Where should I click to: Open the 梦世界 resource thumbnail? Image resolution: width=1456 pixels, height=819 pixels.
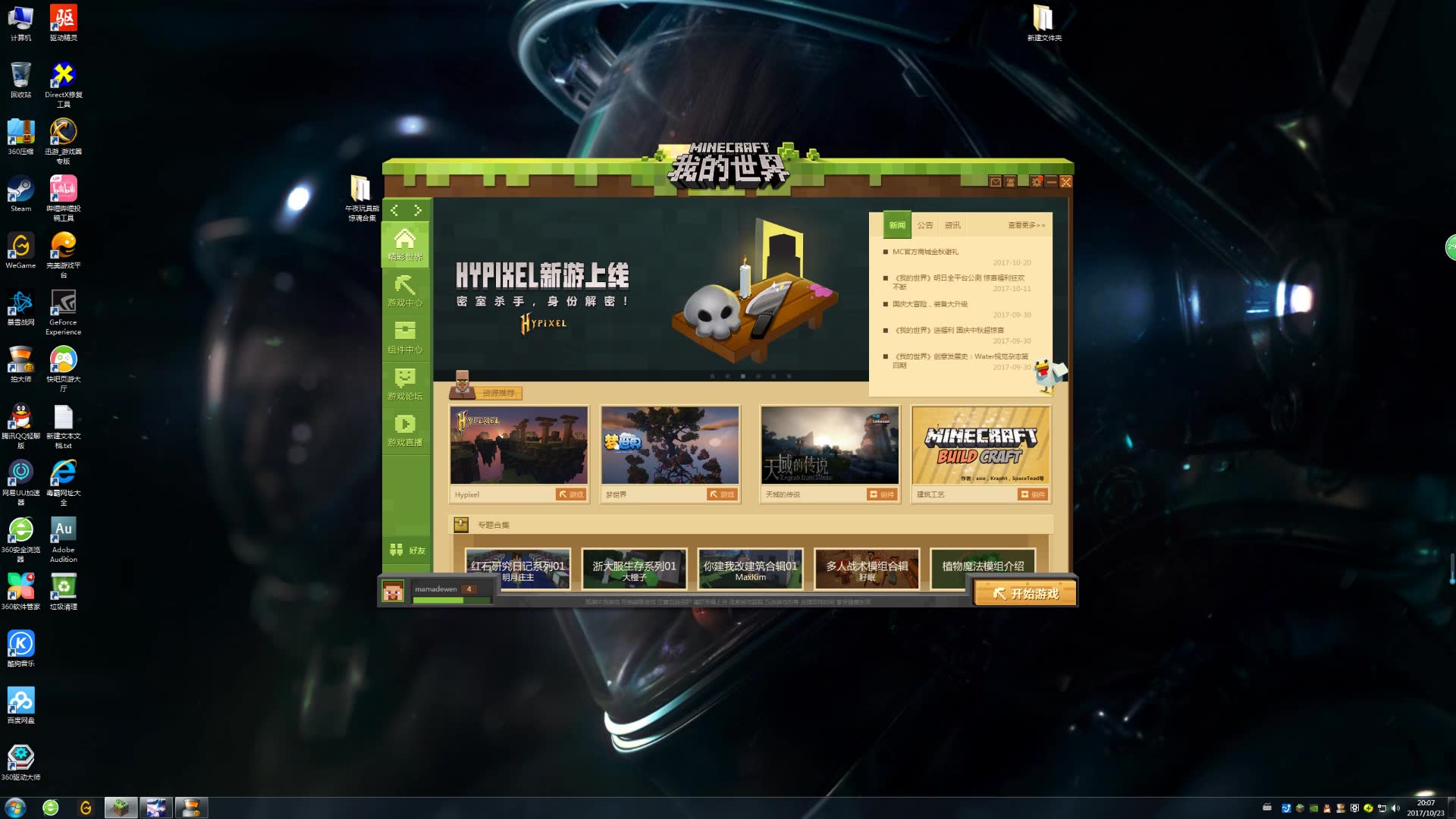[x=670, y=446]
